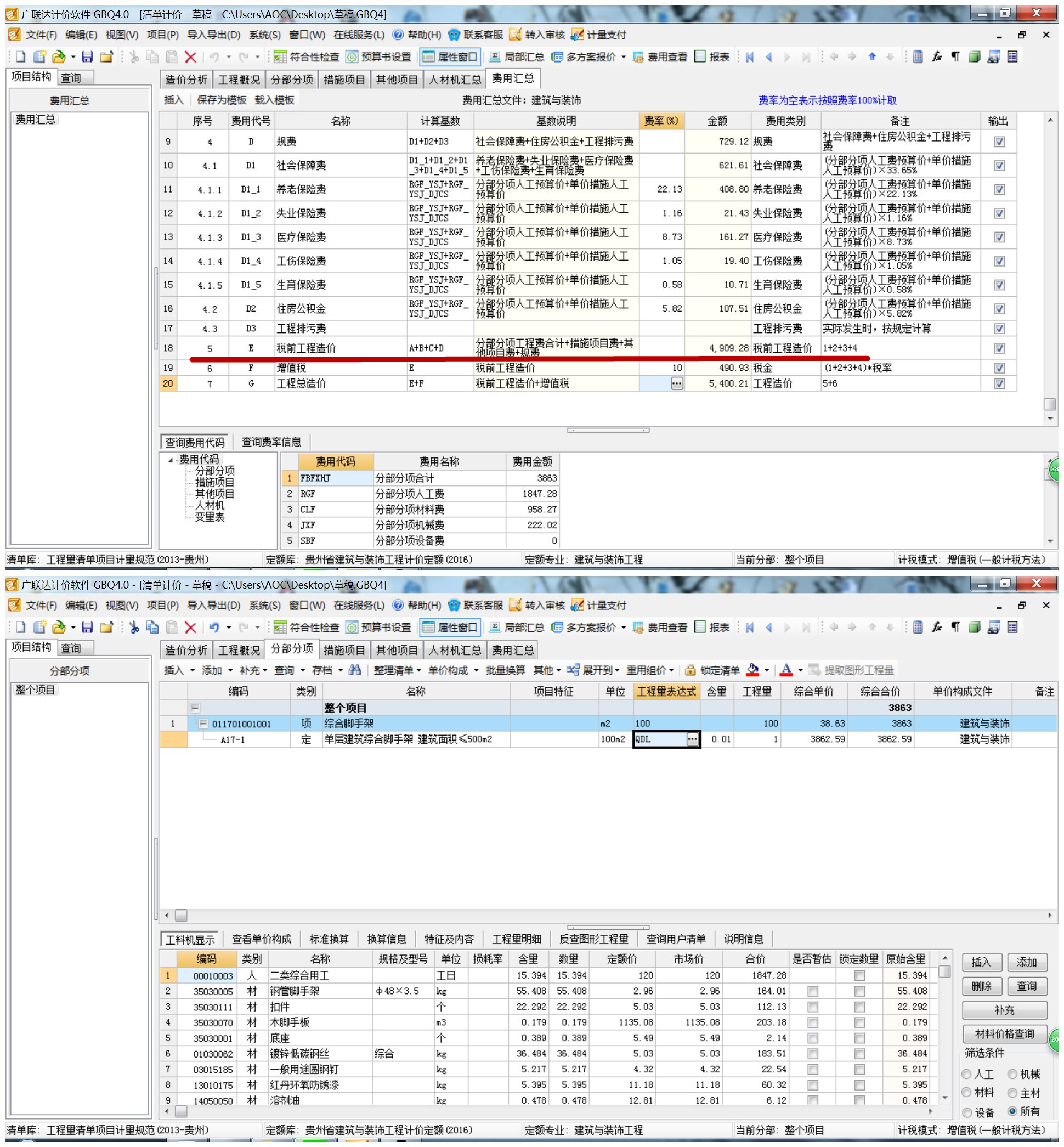Uncheck 输出 checkbox for 工程总造价 row

[999, 383]
